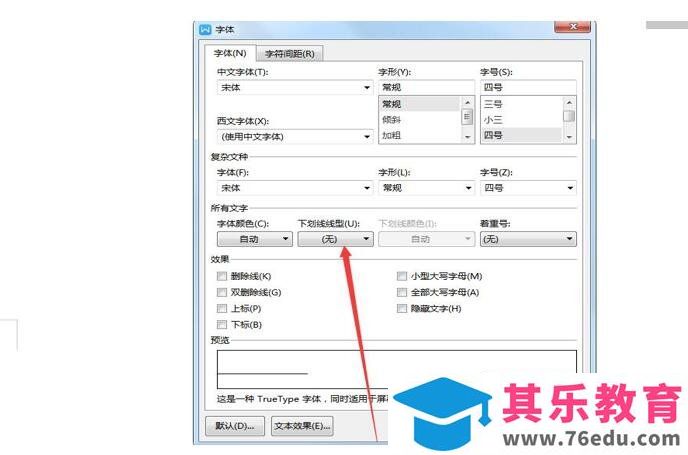Image resolution: width=688 pixels, height=455 pixels.
Task: Click the down arrow of the 字形 list scrollbar
Action: tap(467, 137)
